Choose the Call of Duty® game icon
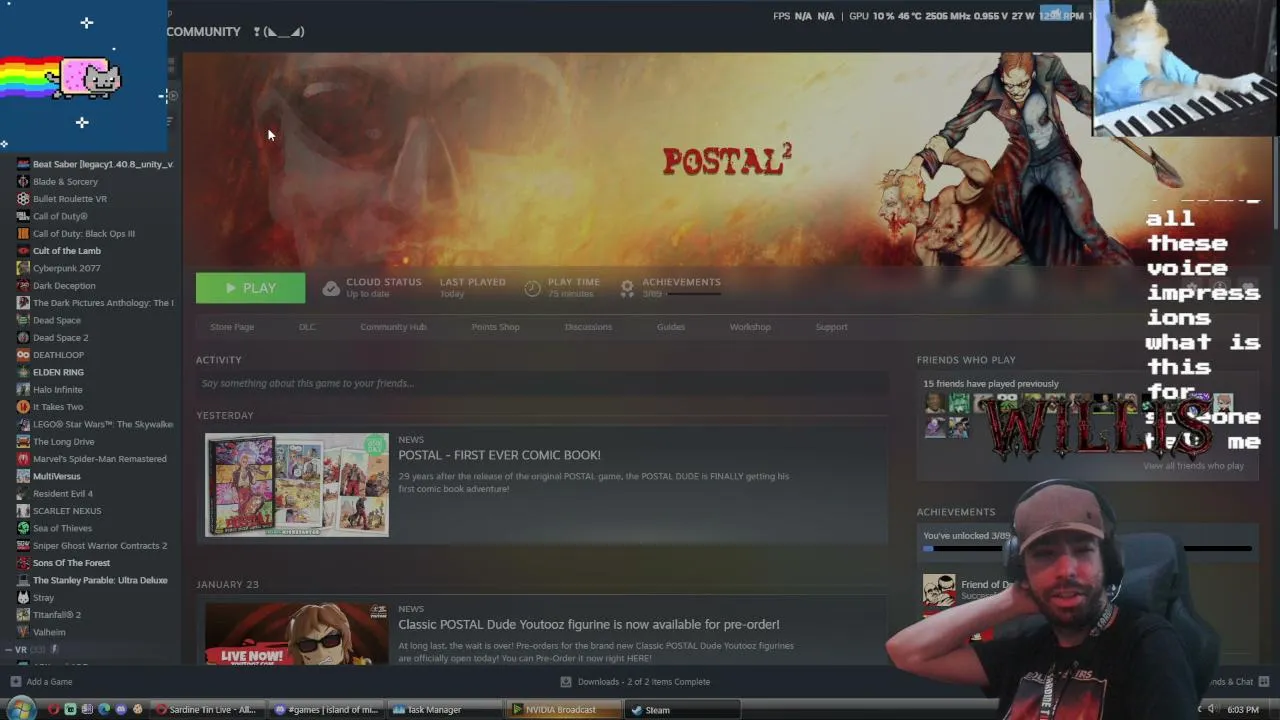 click(x=23, y=216)
